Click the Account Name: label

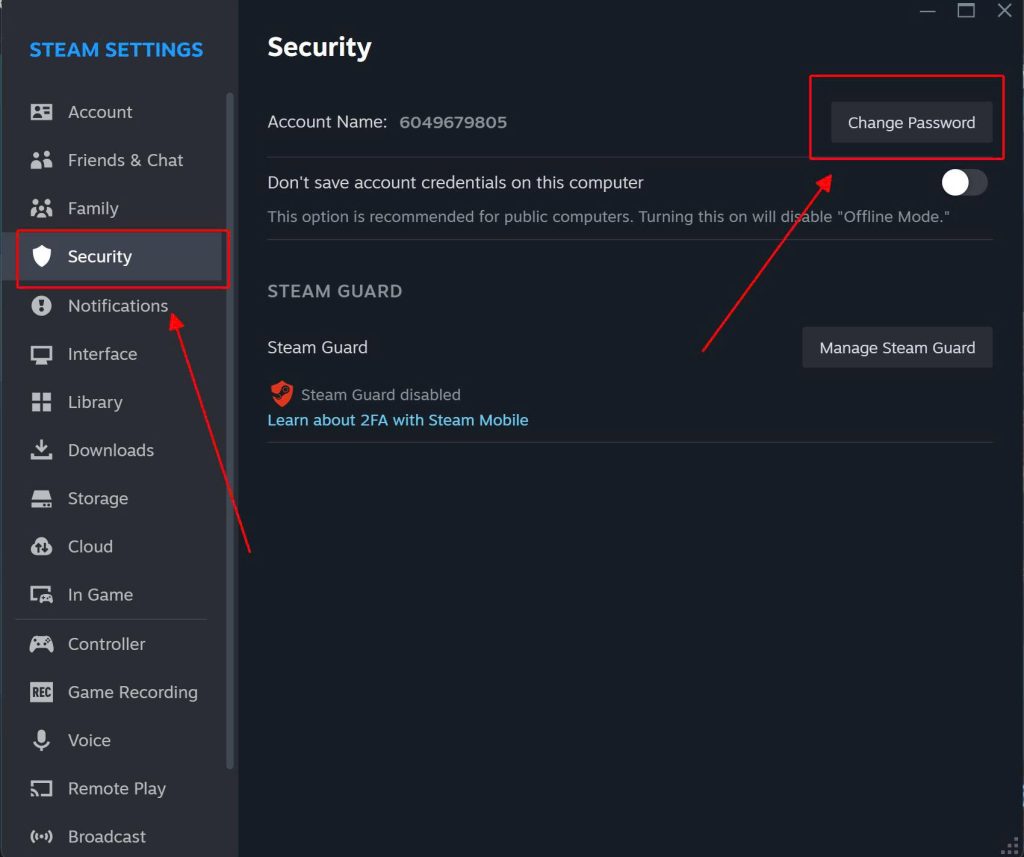(327, 122)
